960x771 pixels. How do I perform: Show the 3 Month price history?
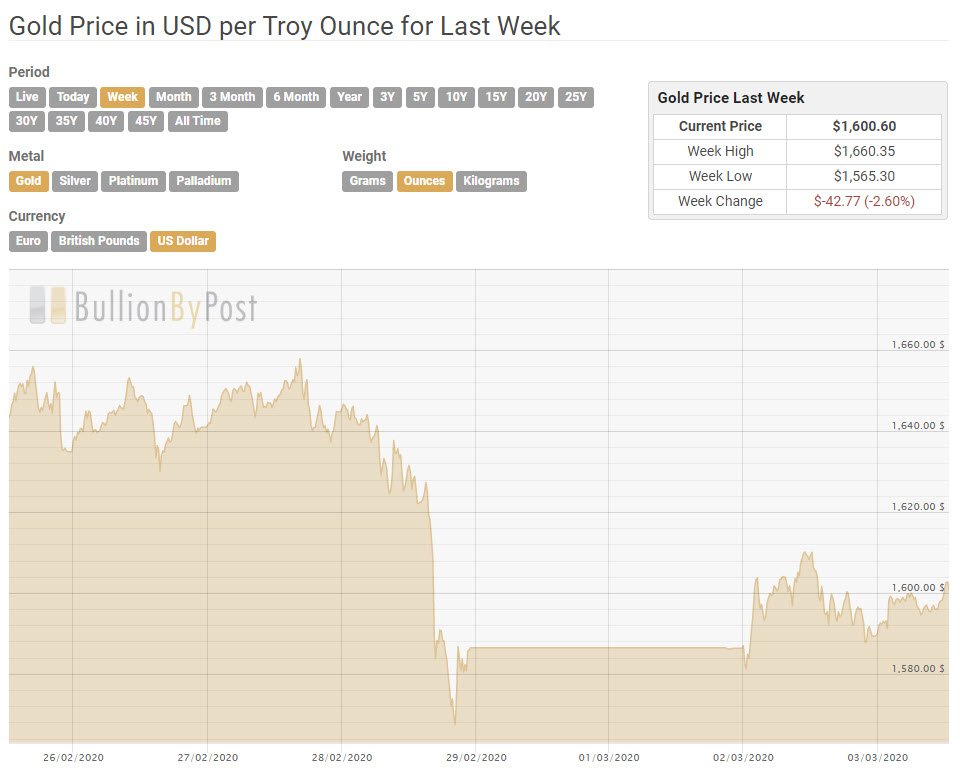pos(231,97)
